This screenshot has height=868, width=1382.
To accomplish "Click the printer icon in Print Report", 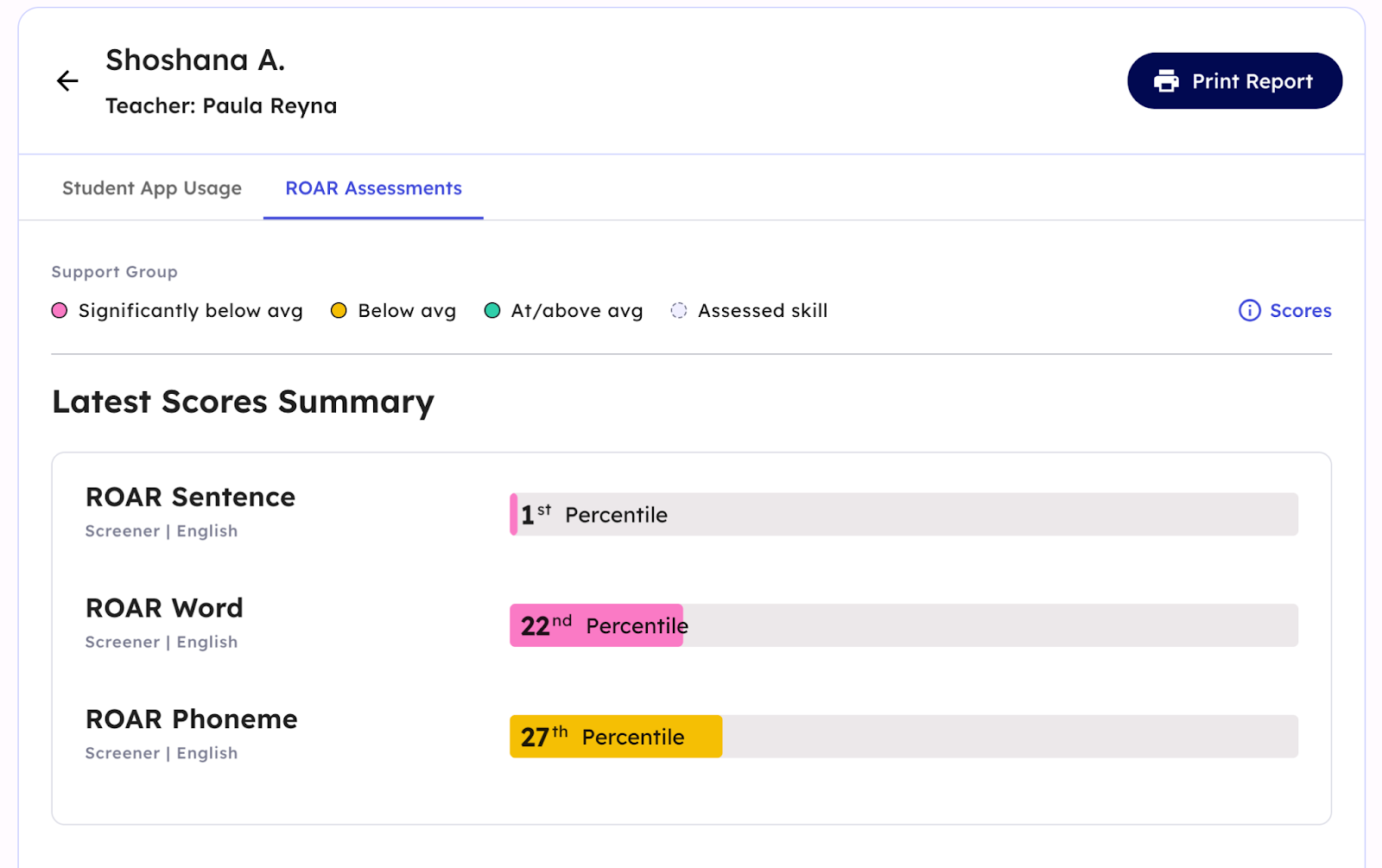I will coord(1166,81).
